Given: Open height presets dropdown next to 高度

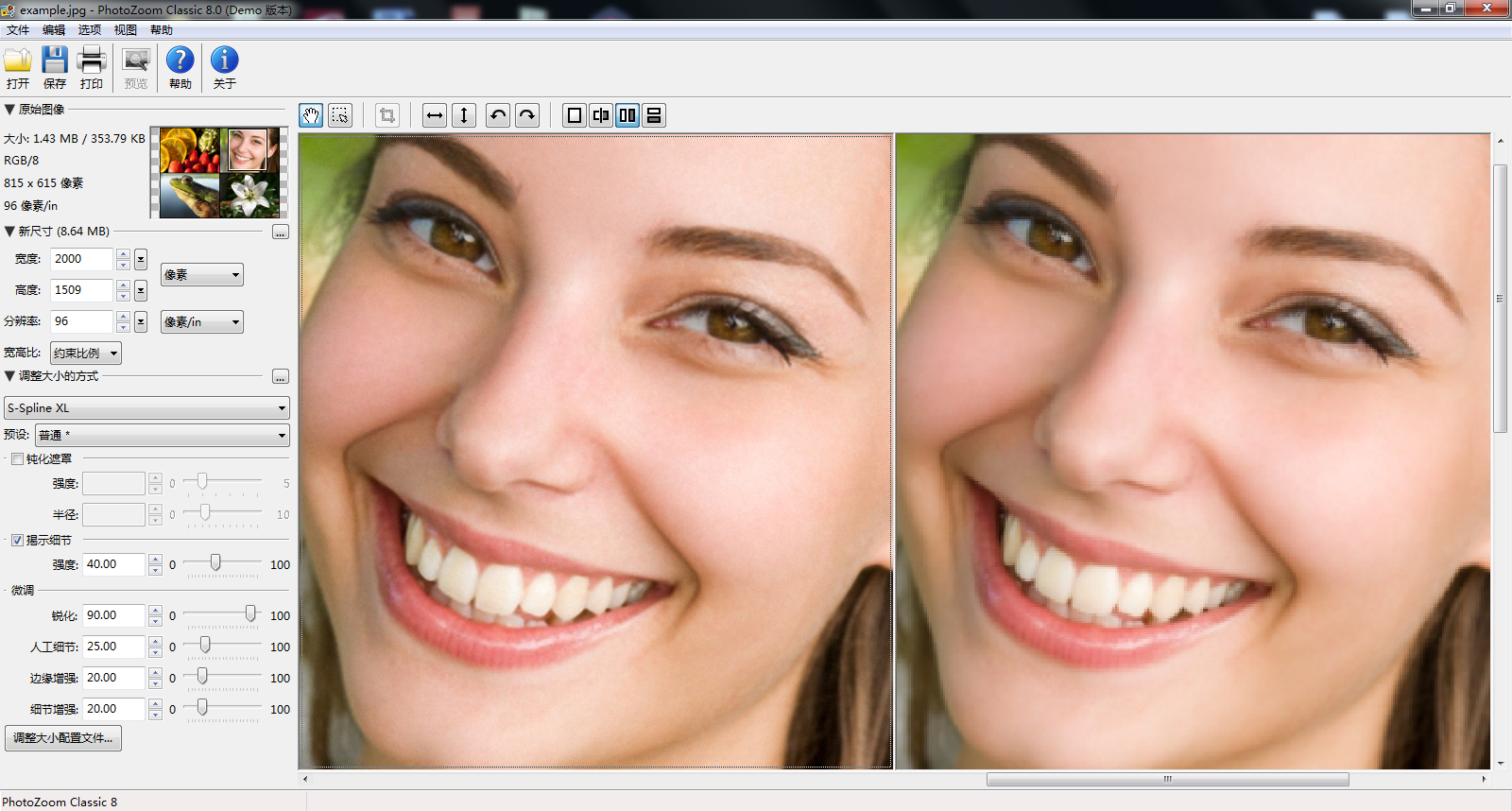Looking at the screenshot, I should [x=141, y=290].
